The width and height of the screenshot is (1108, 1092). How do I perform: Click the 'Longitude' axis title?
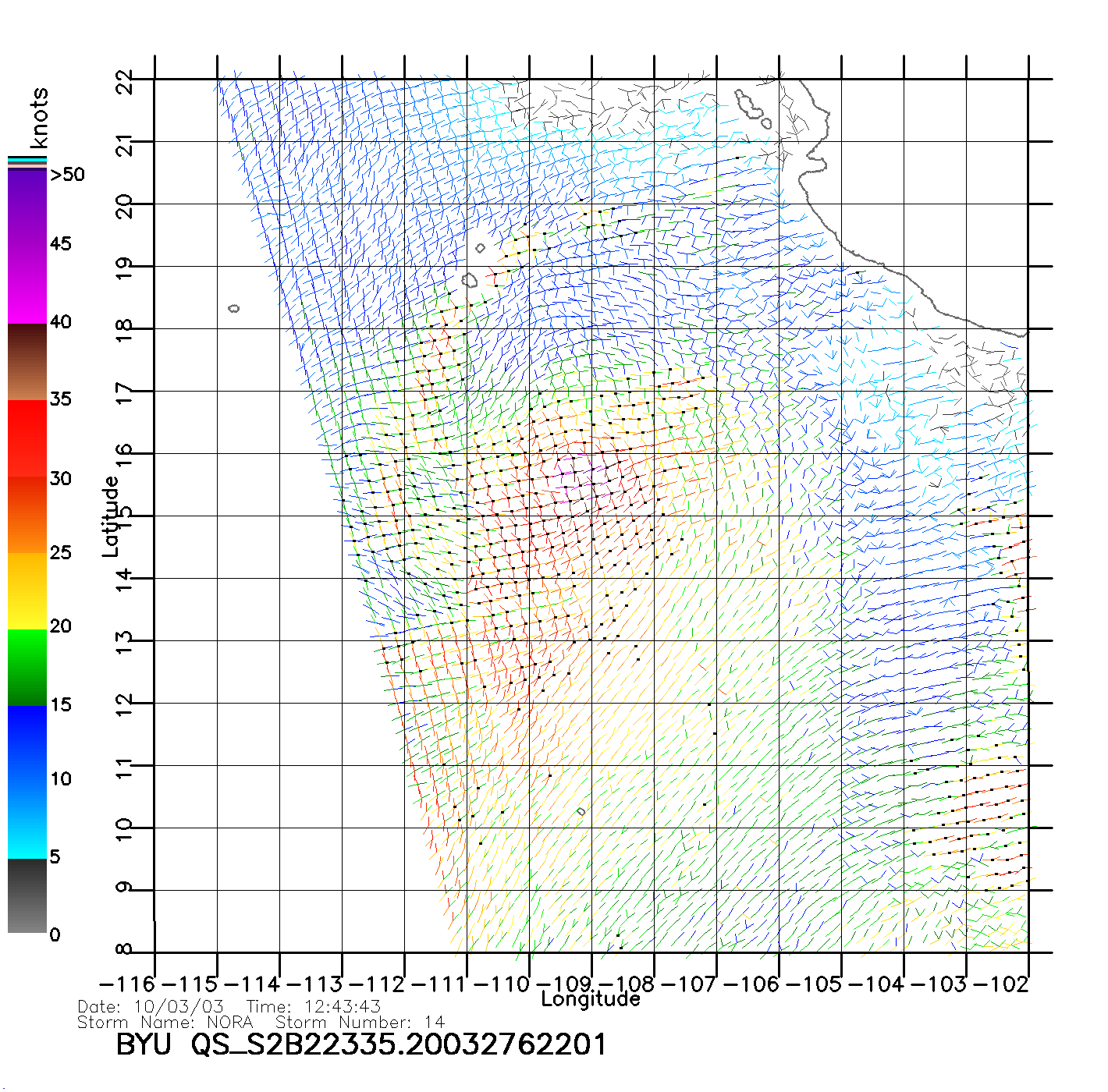(591, 999)
